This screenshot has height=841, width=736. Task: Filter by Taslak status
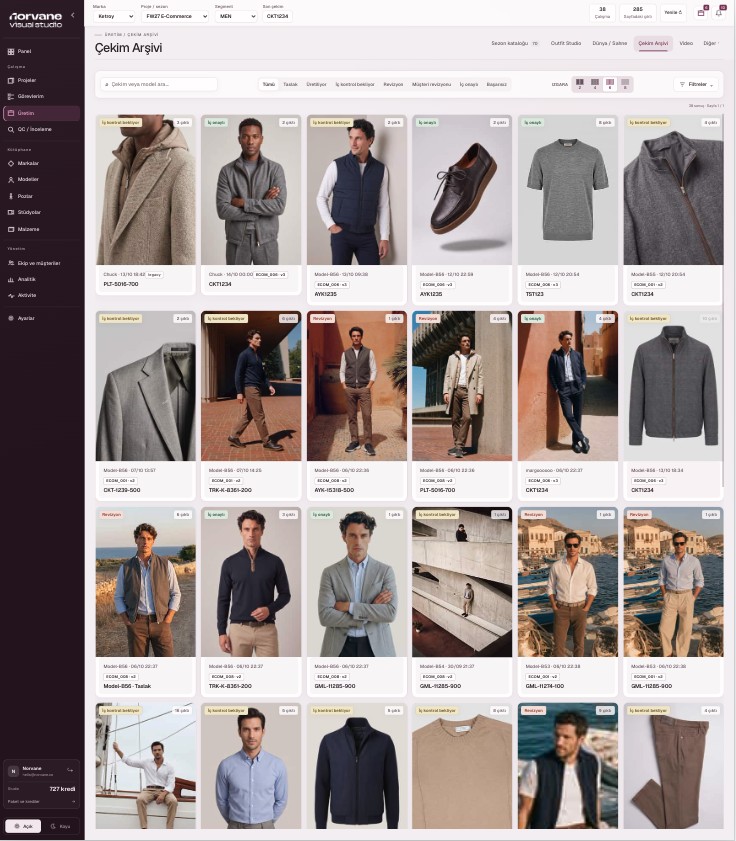[x=290, y=84]
